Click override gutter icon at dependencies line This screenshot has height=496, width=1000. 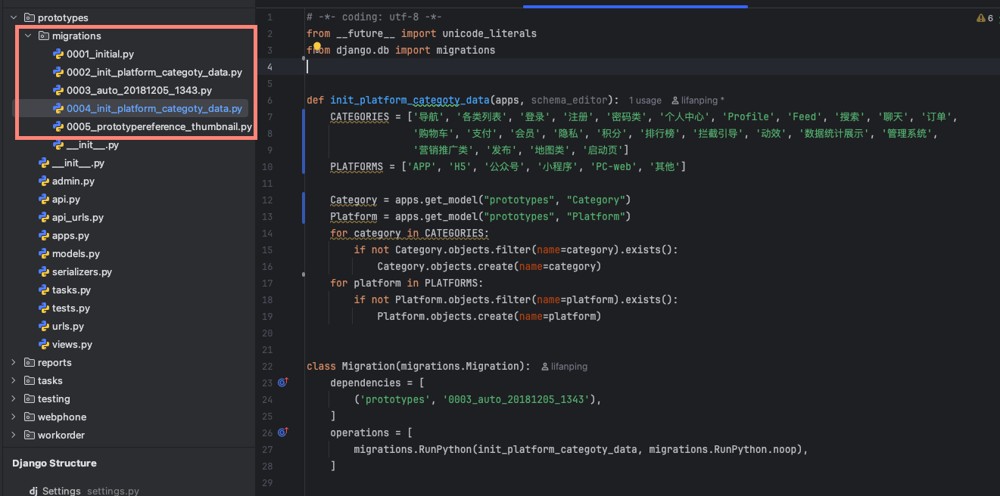click(283, 383)
